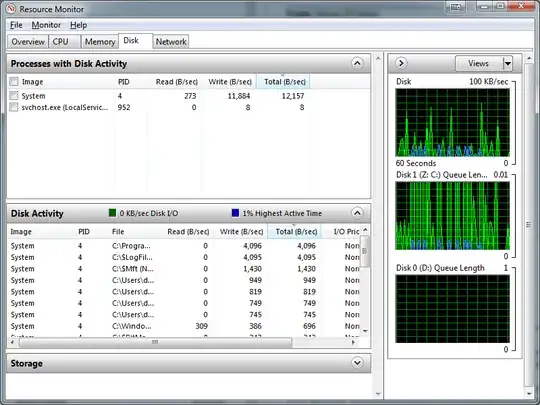This screenshot has height=405, width=540.
Task: Click the 949 write value row
Action: (x=255, y=280)
